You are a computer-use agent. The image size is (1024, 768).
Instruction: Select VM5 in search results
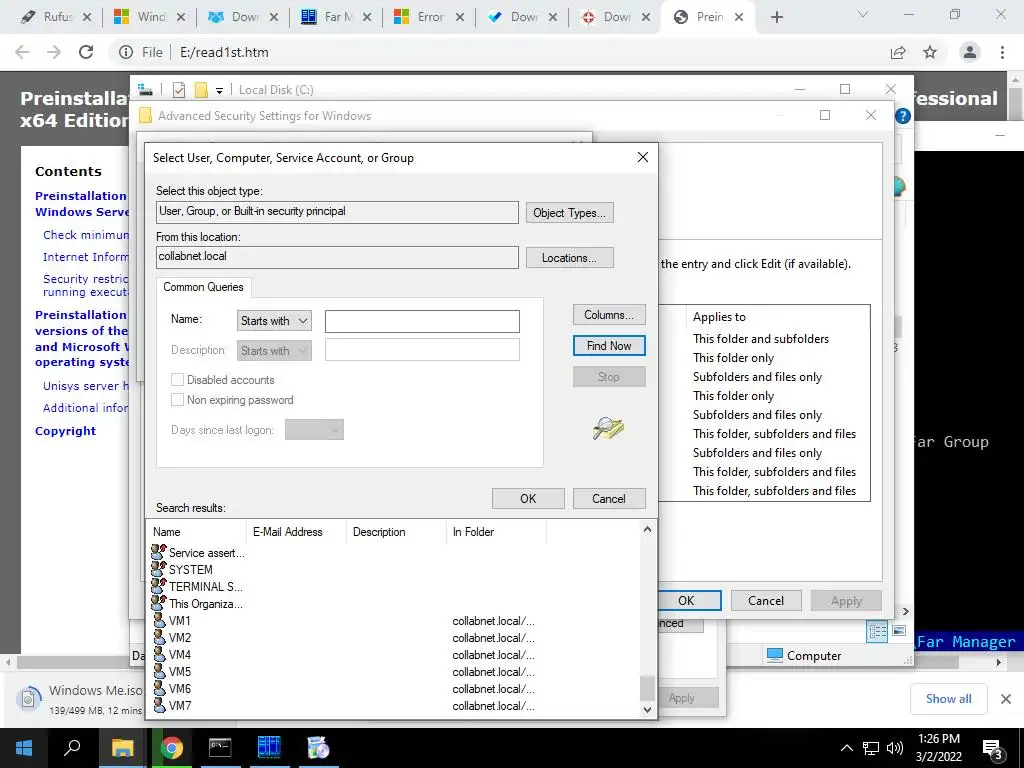pos(180,671)
